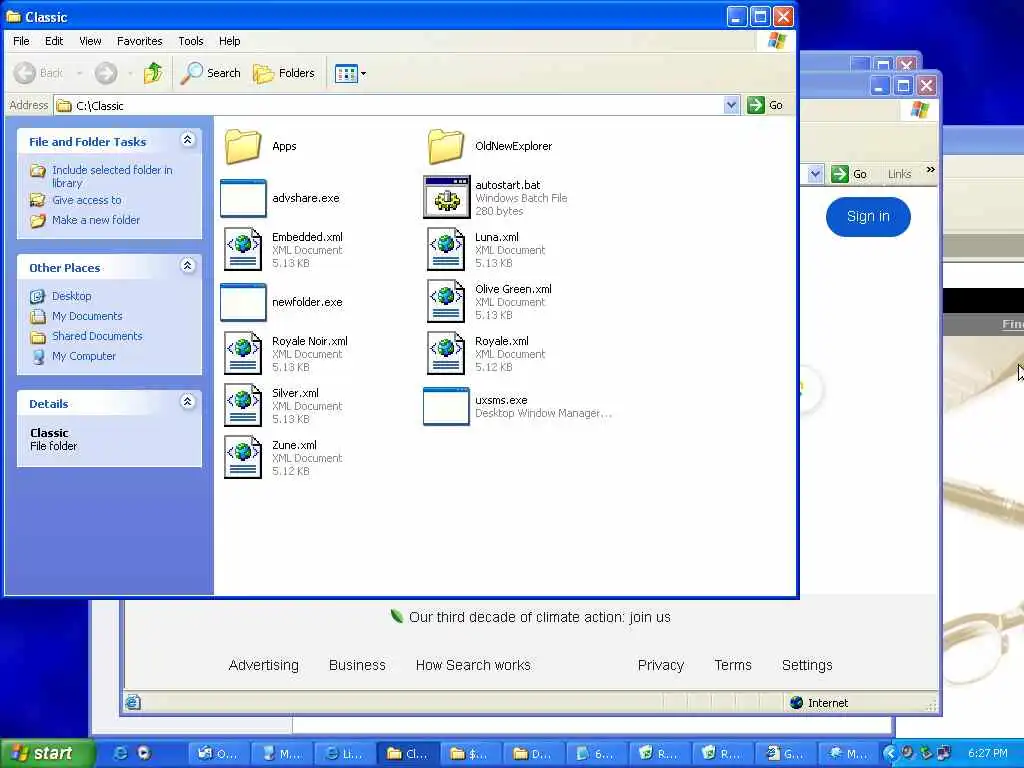Open the Edit menu
This screenshot has height=768, width=1024.
click(x=54, y=40)
